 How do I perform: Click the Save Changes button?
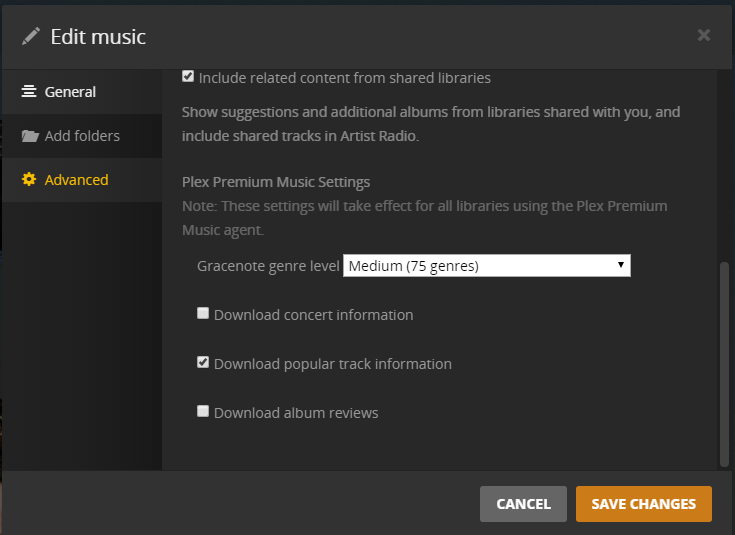[643, 504]
